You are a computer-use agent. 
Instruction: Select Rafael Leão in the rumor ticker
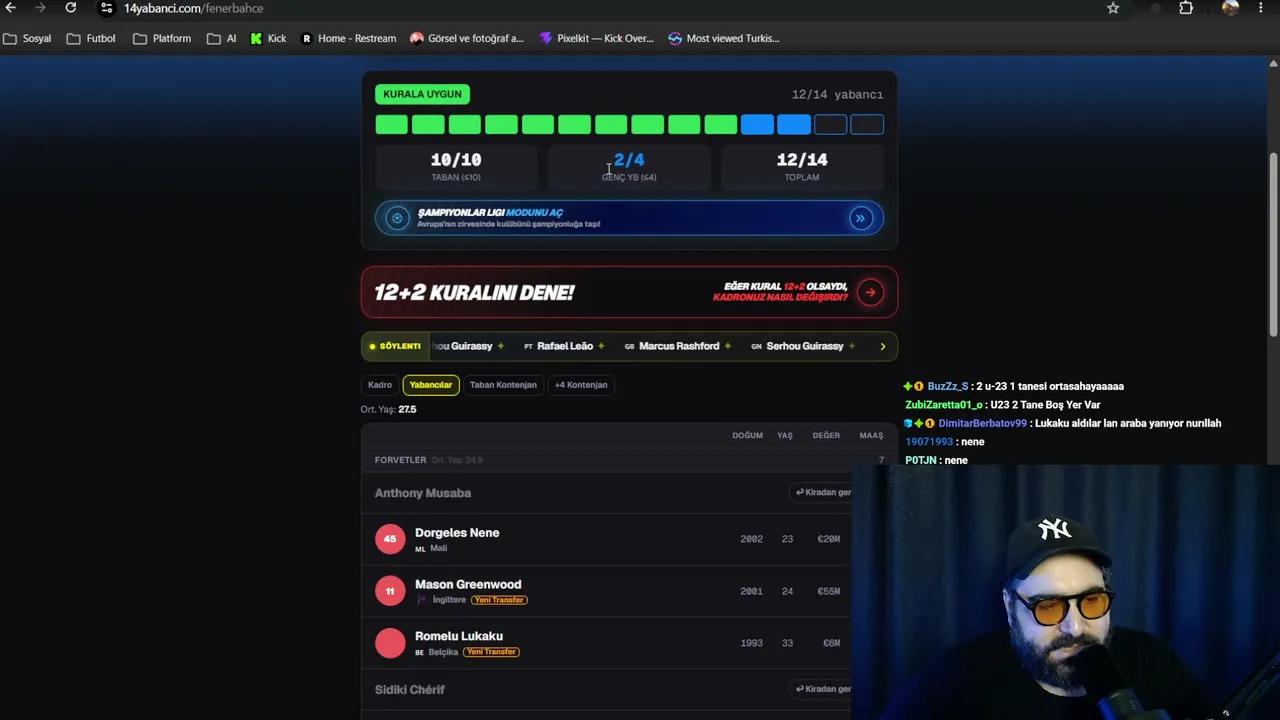[x=565, y=346]
